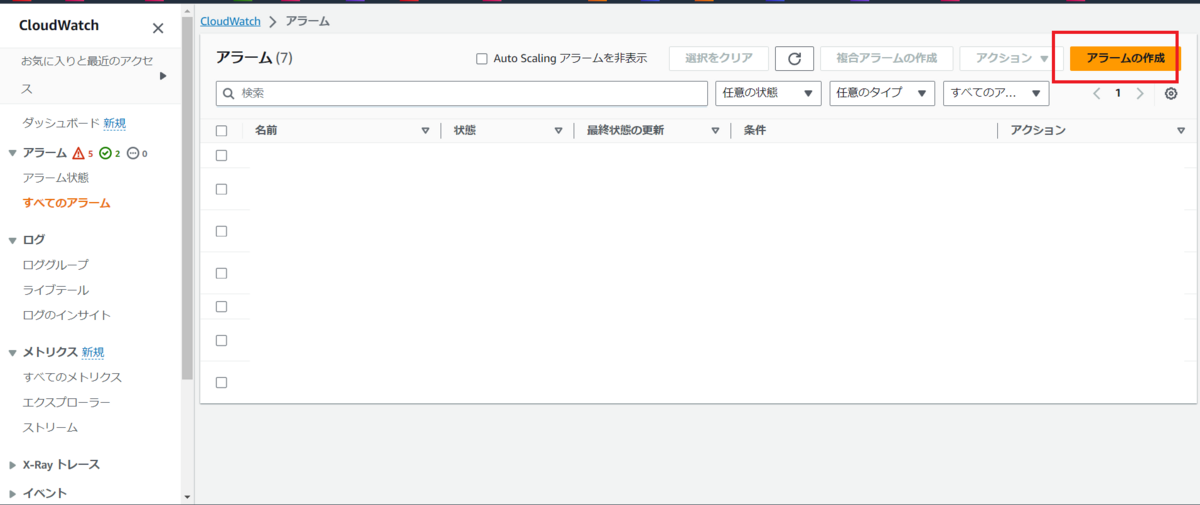Toggle the select-all header checkbox

point(222,131)
